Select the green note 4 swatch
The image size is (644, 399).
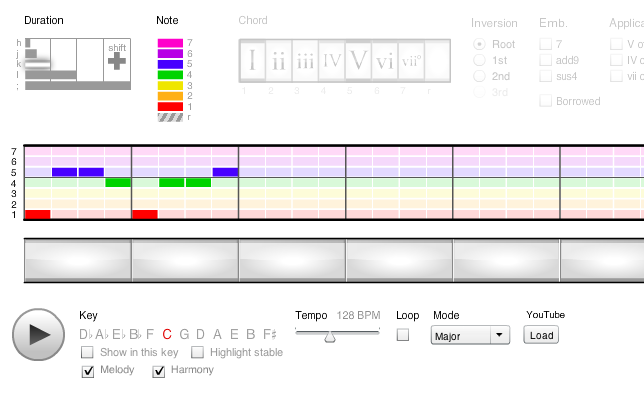pyautogui.click(x=170, y=75)
